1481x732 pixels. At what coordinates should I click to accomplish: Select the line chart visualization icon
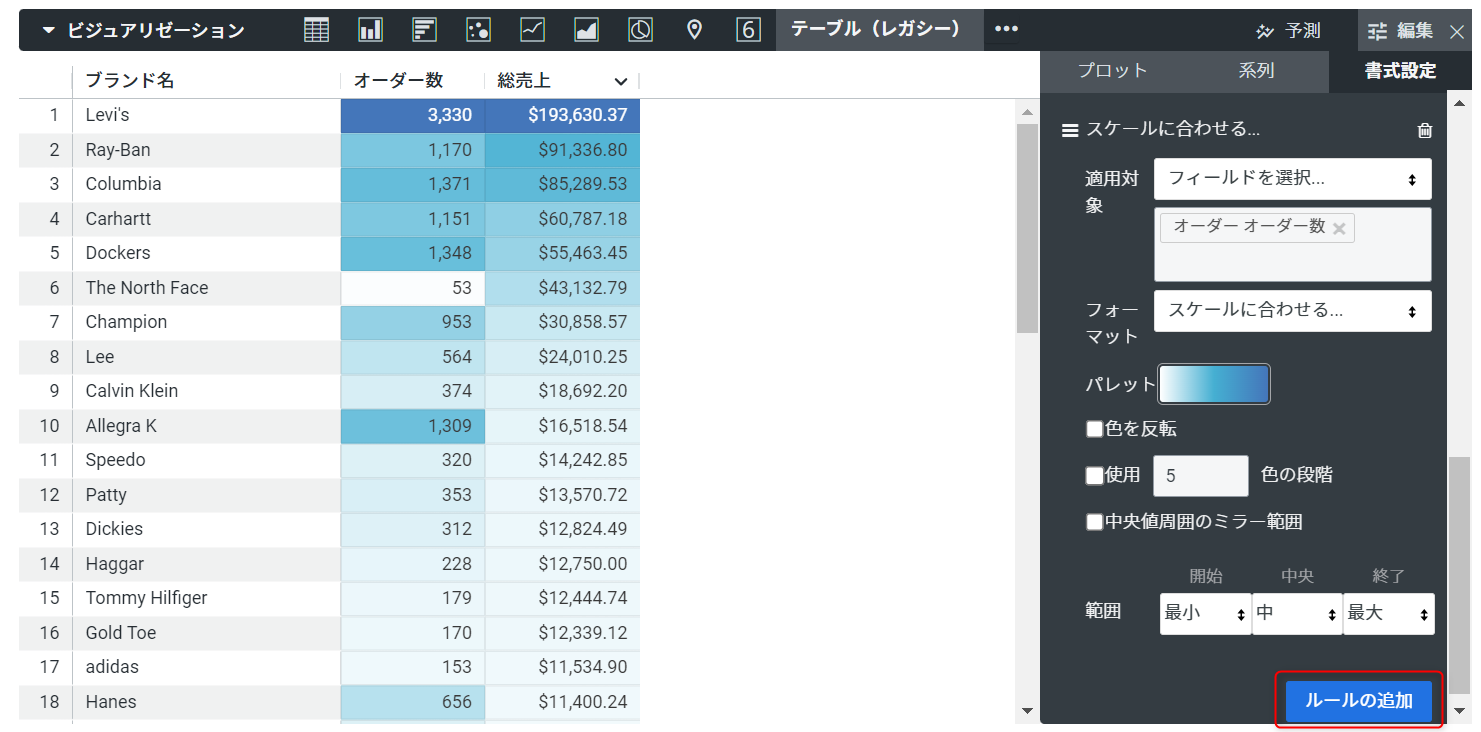(532, 29)
